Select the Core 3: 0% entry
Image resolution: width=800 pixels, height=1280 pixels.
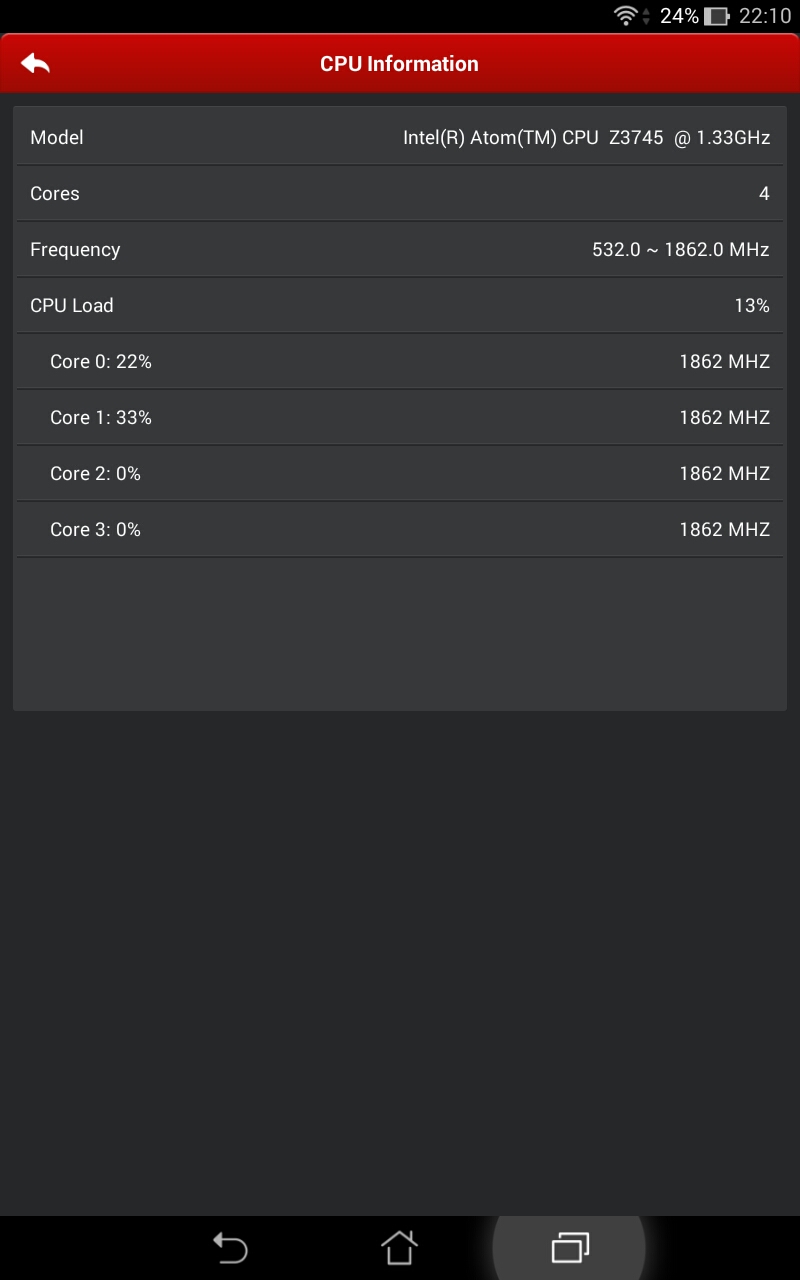400,529
